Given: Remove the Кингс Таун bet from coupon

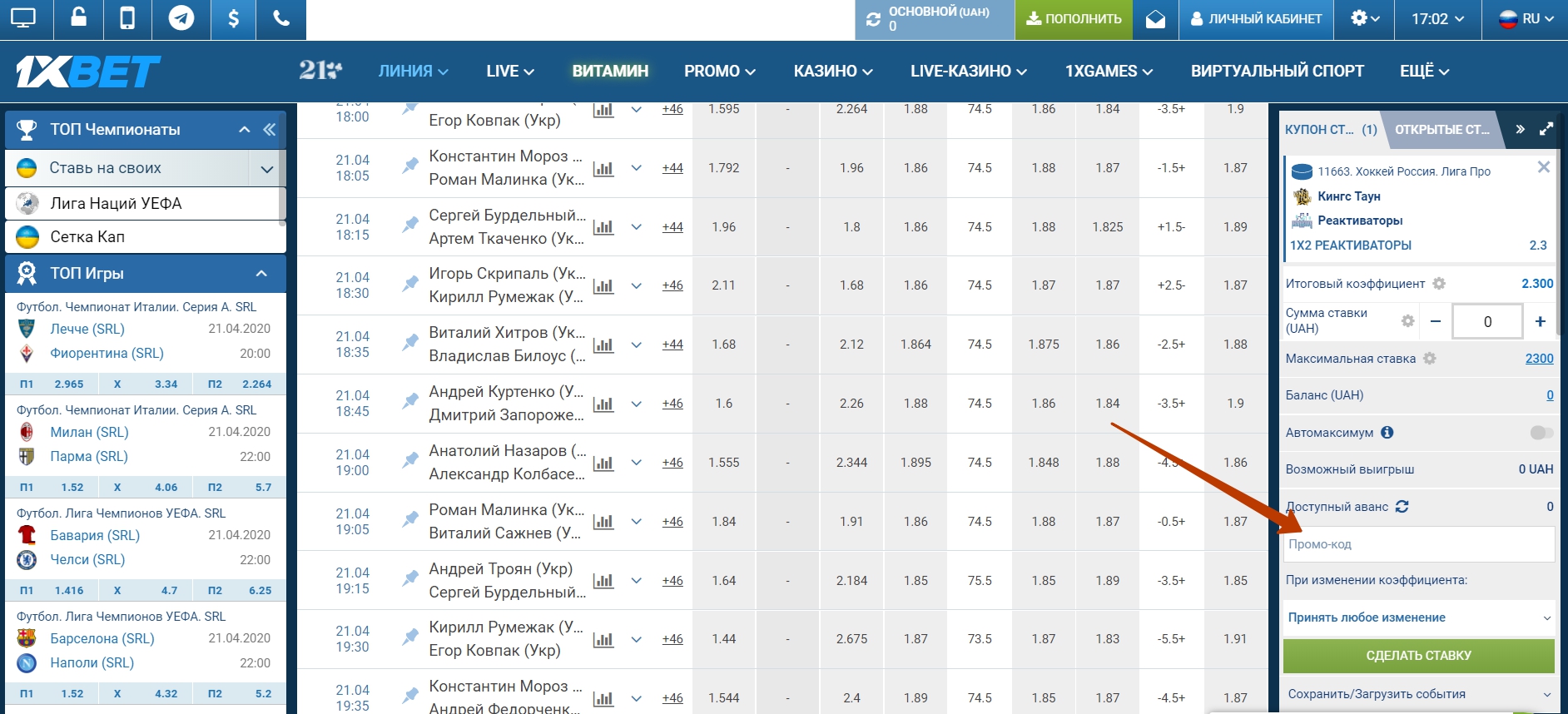Looking at the screenshot, I should [x=1543, y=167].
